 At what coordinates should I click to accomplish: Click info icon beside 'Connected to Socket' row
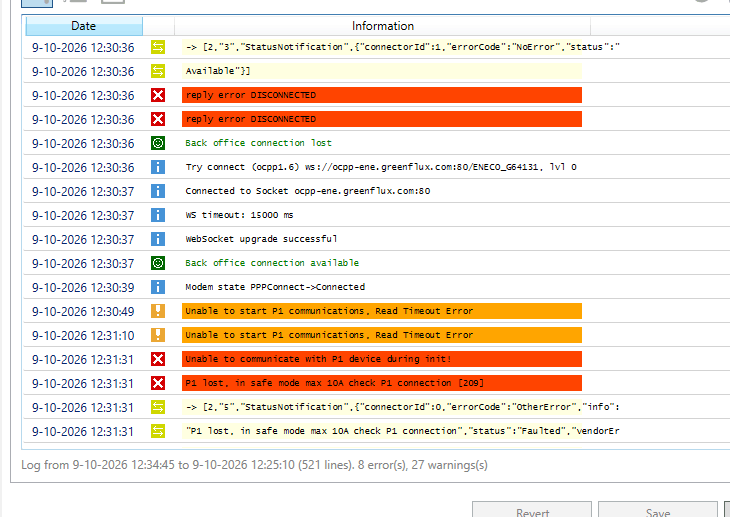click(x=158, y=191)
